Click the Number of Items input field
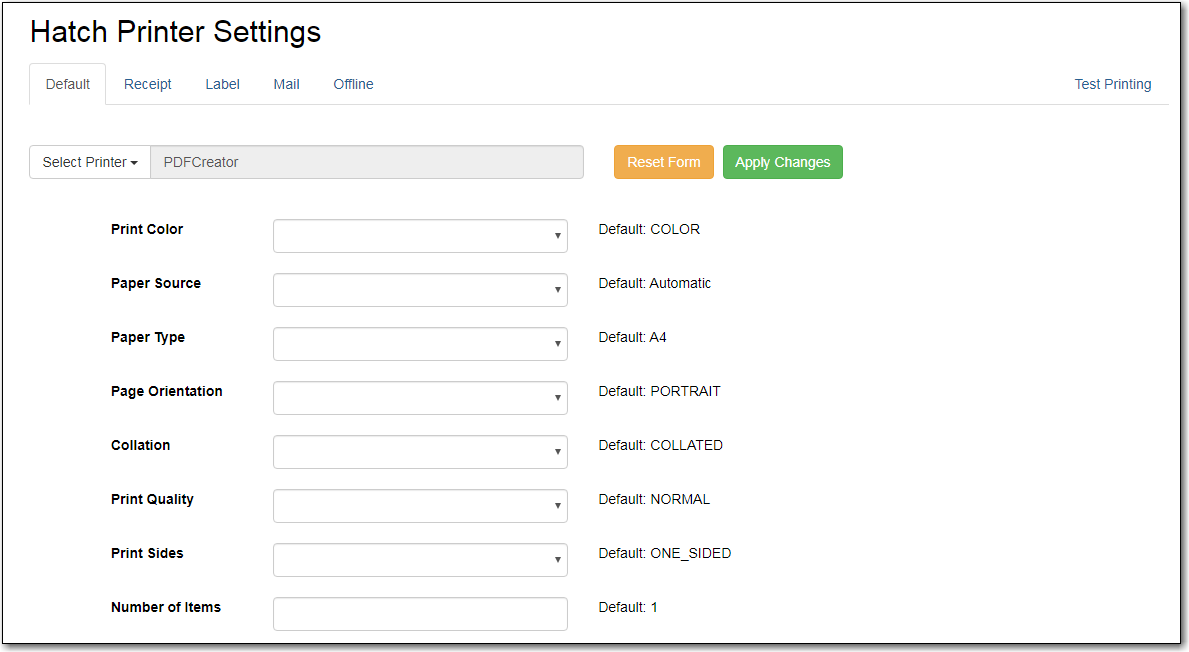This screenshot has width=1189, height=652. 420,614
